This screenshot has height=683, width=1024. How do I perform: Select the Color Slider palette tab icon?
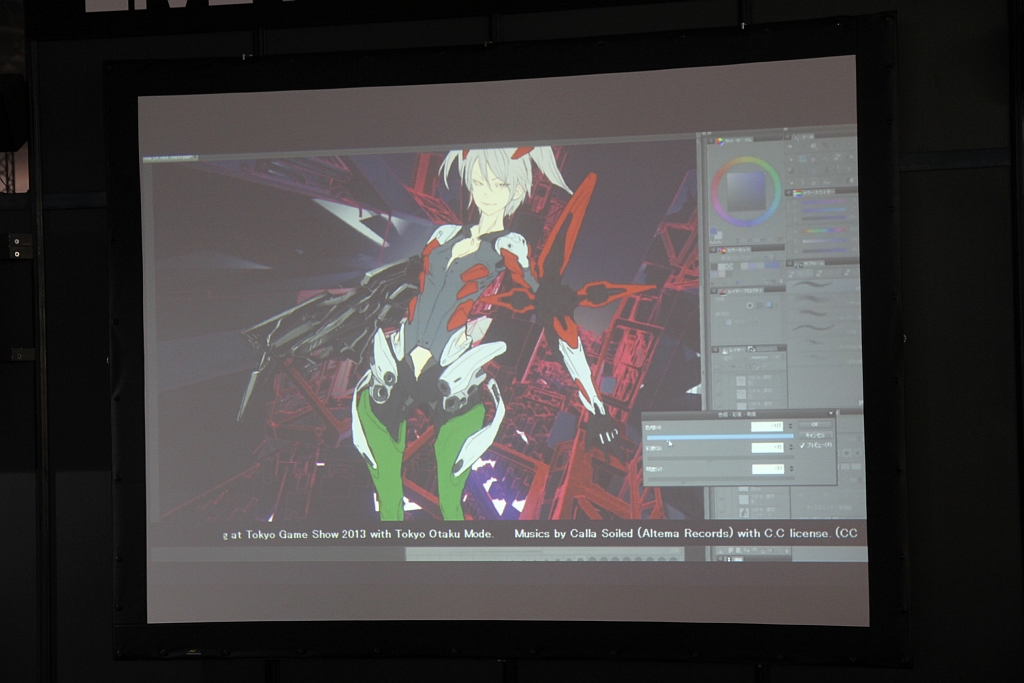[x=797, y=193]
